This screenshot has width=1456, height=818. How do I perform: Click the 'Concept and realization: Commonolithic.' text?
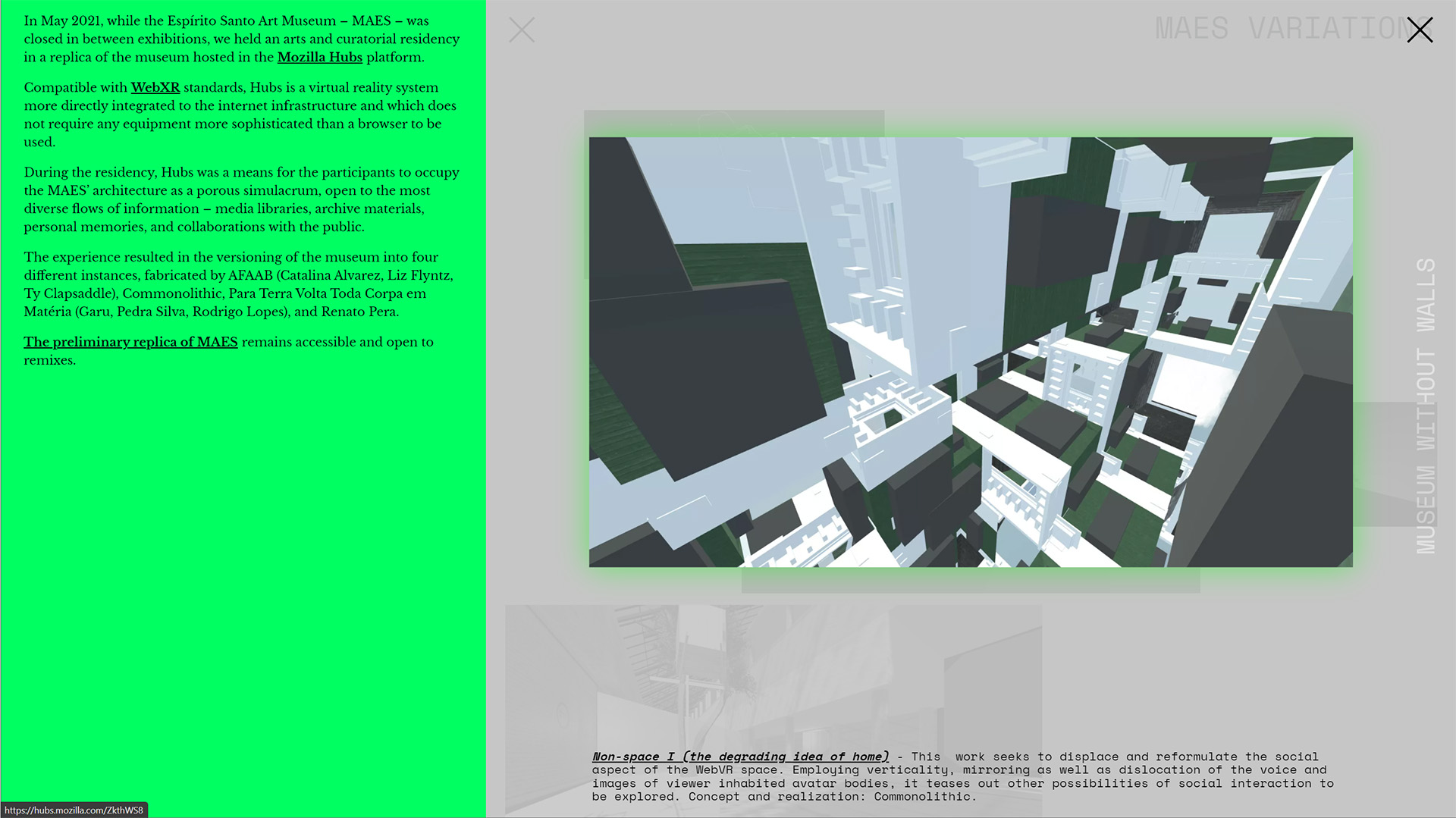point(833,797)
